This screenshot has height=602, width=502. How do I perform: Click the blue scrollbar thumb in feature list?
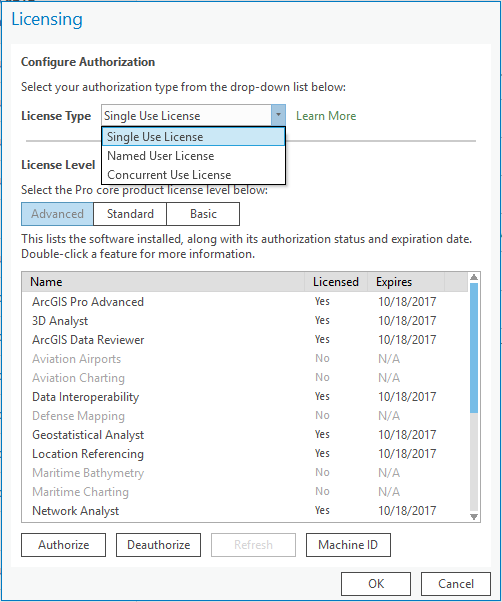tap(474, 348)
